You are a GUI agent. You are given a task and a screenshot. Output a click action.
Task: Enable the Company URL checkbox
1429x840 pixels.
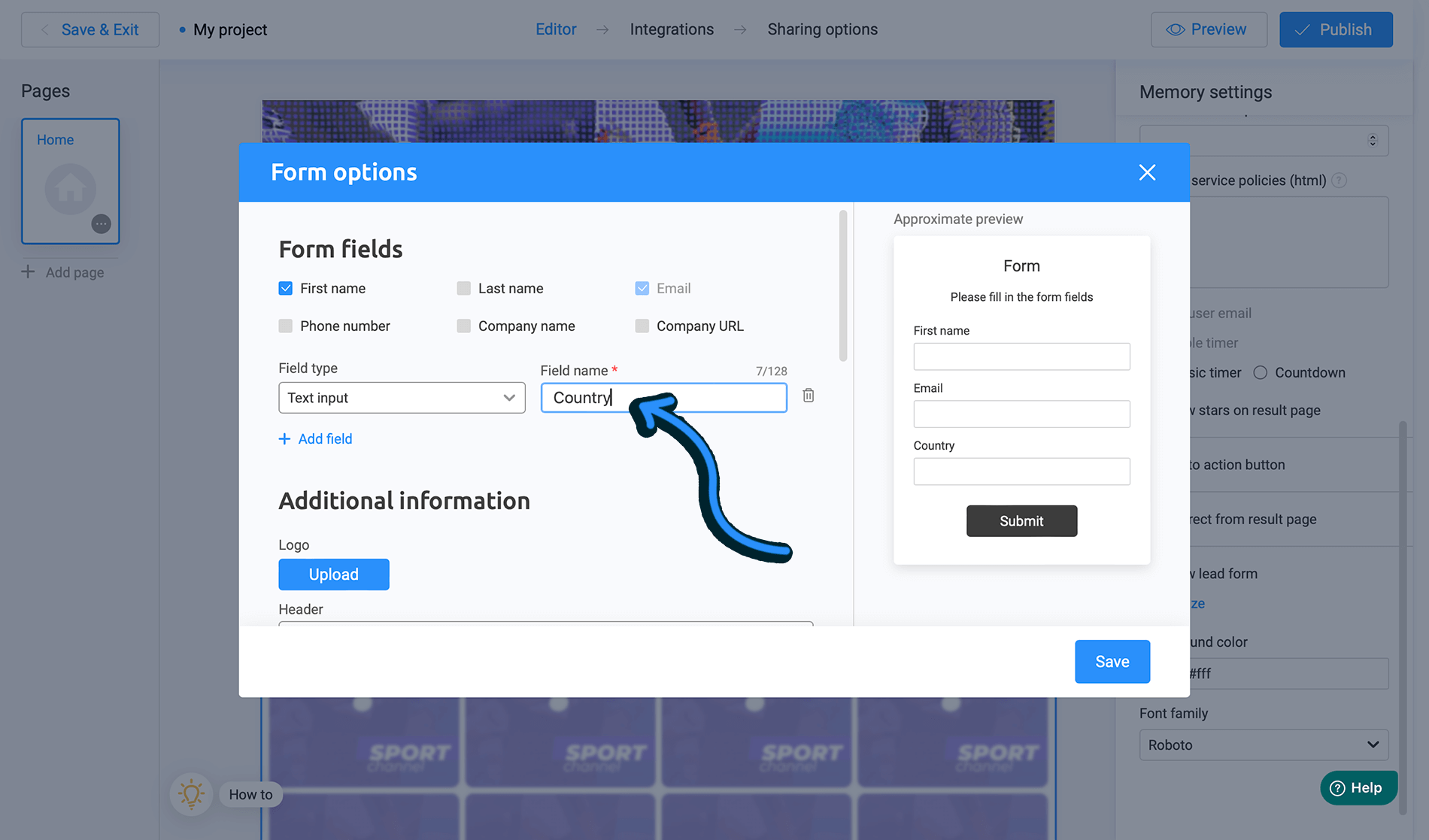click(x=642, y=326)
